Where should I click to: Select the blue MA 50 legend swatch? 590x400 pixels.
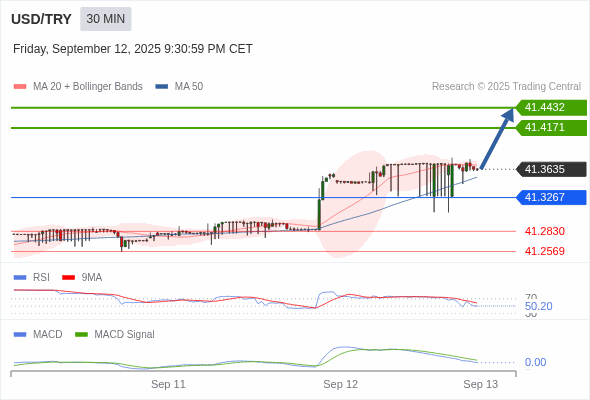162,87
